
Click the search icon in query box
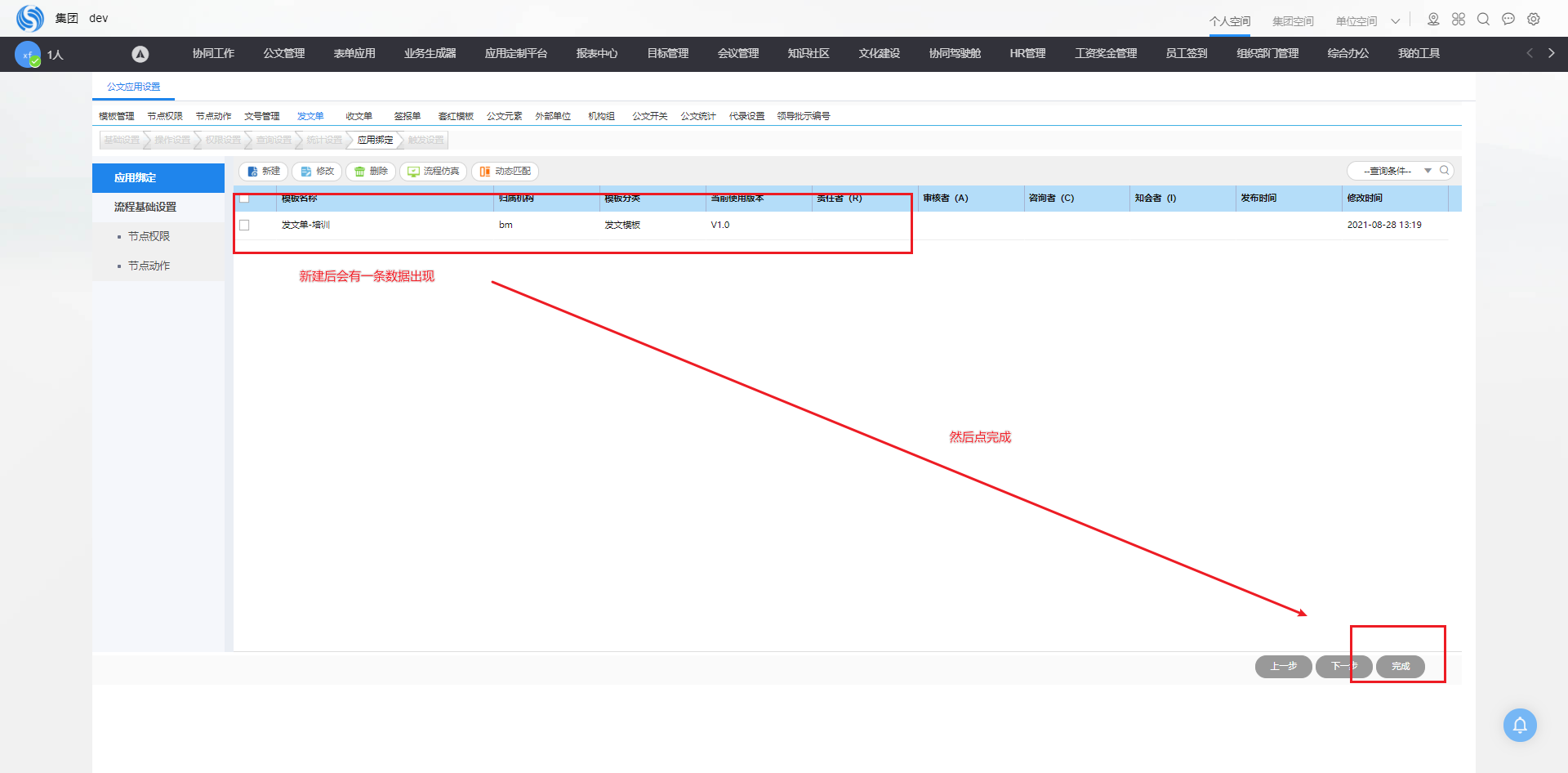(1444, 171)
